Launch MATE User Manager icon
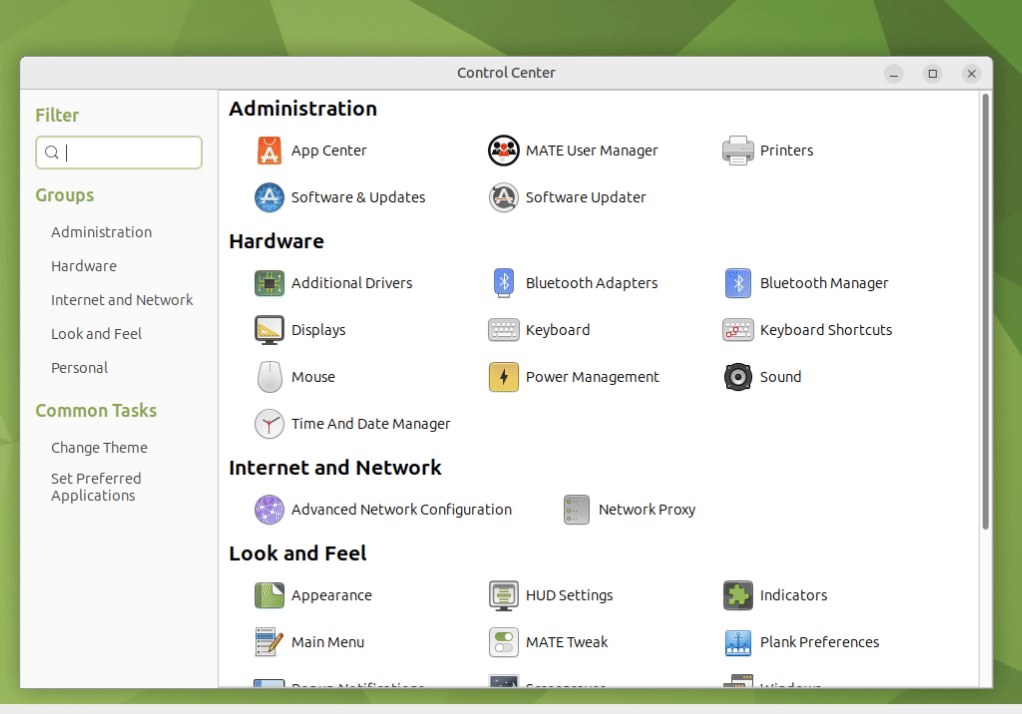This screenshot has height=714, width=1022. [x=503, y=151]
